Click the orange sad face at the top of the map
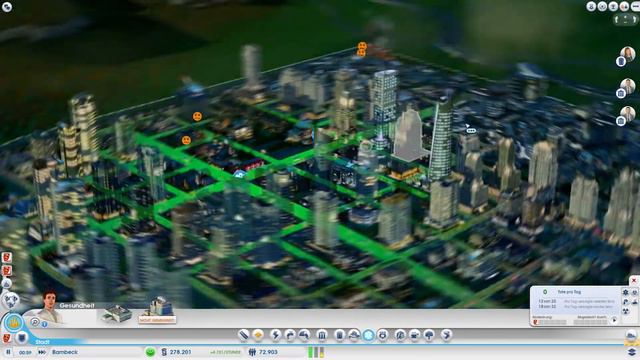640x360 pixels. pyautogui.click(x=362, y=46)
